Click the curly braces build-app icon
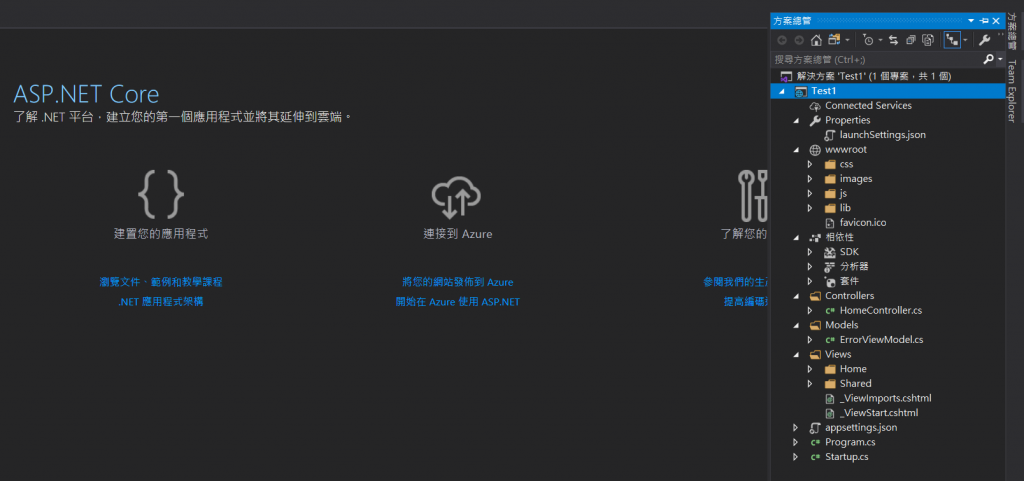The width and height of the screenshot is (1024, 481). 161,194
